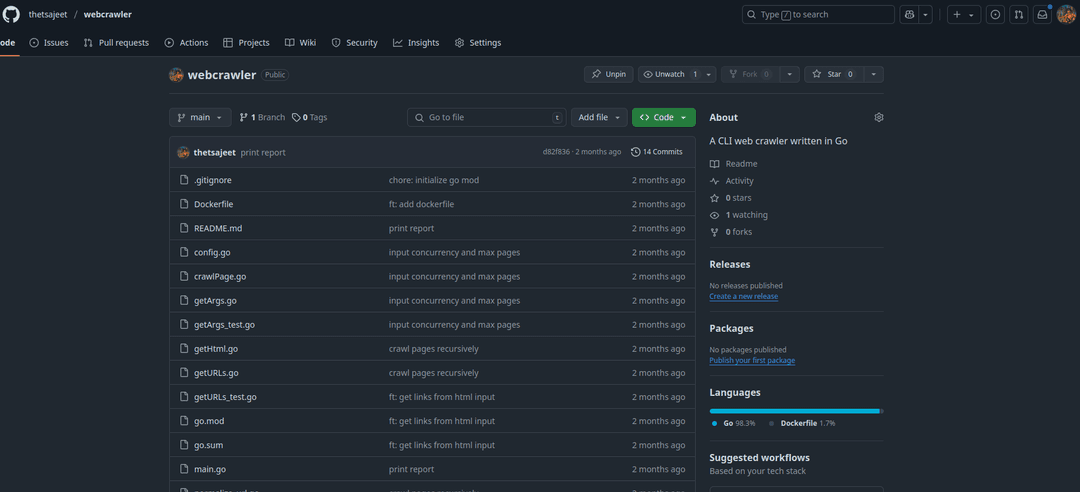
Task: Click the GitHub logo icon
Action: pos(11,14)
